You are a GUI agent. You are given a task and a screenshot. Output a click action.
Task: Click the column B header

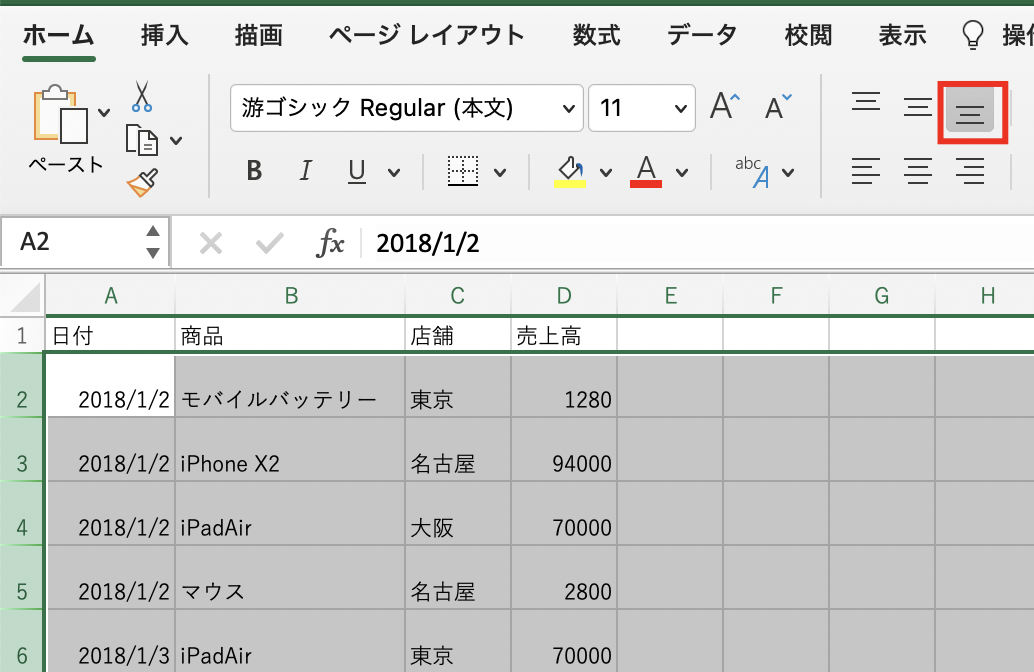pos(290,295)
